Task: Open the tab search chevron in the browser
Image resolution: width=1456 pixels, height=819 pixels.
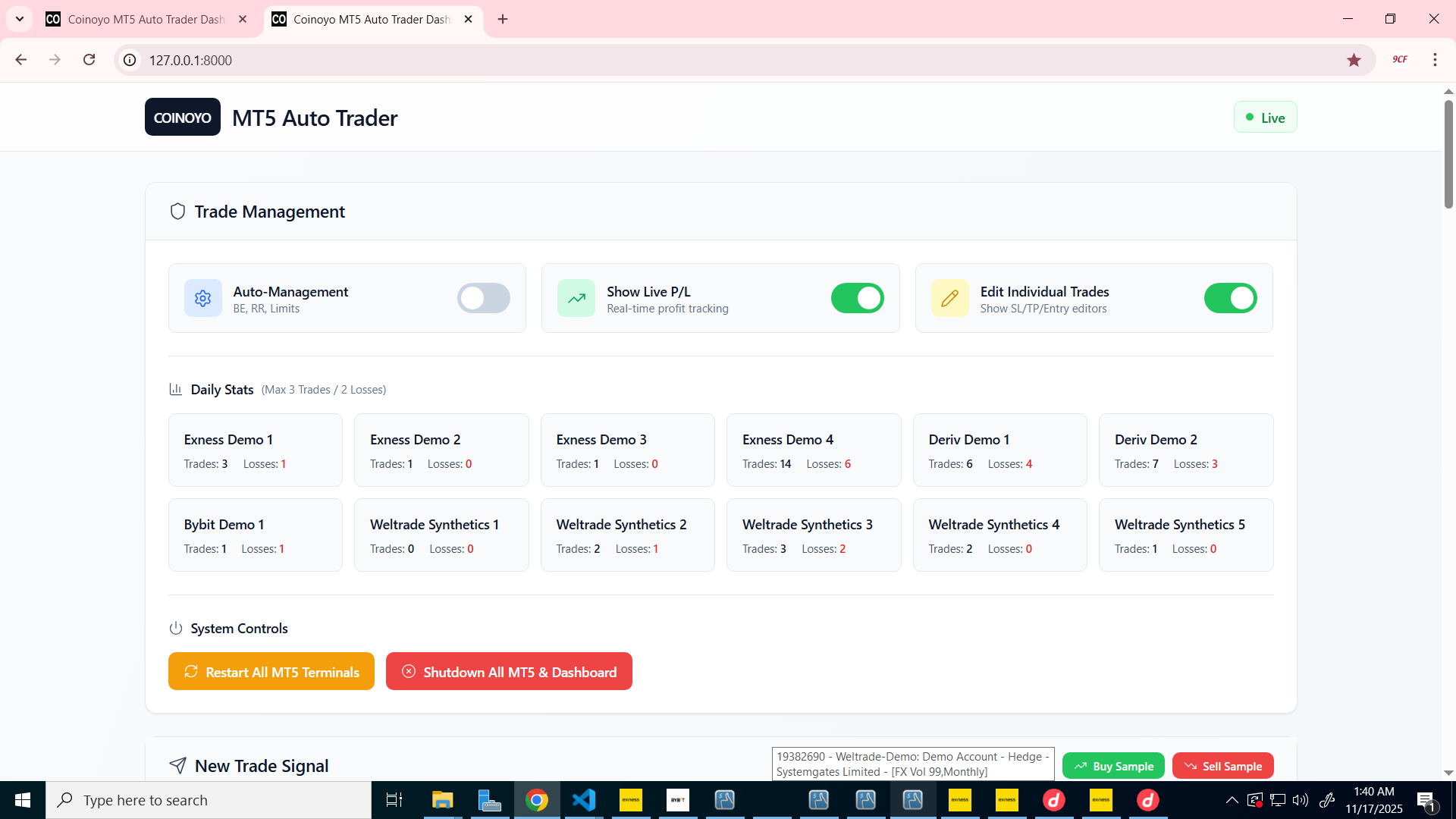Action: [19, 19]
